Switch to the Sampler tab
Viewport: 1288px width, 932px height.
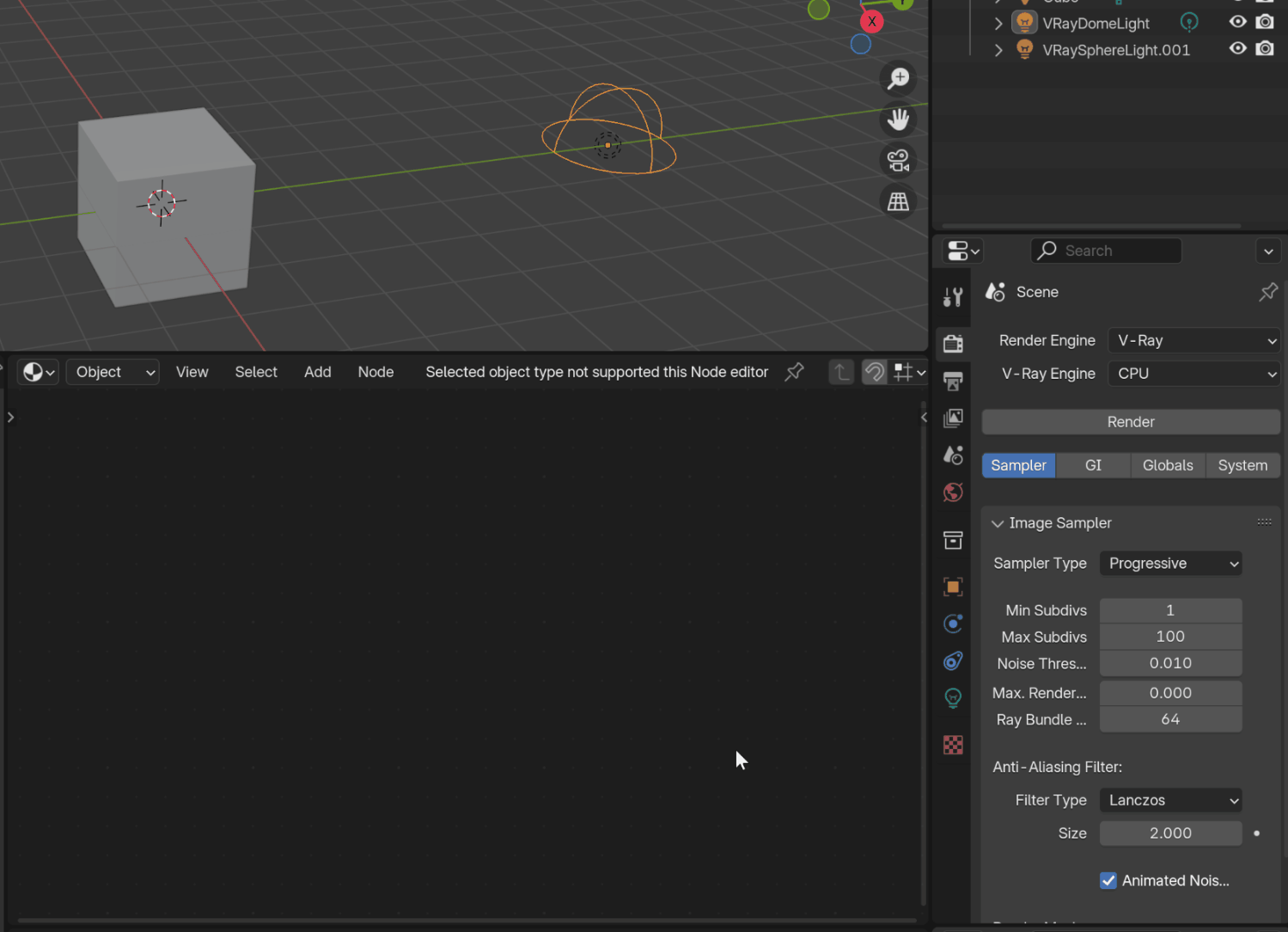[x=1018, y=466]
